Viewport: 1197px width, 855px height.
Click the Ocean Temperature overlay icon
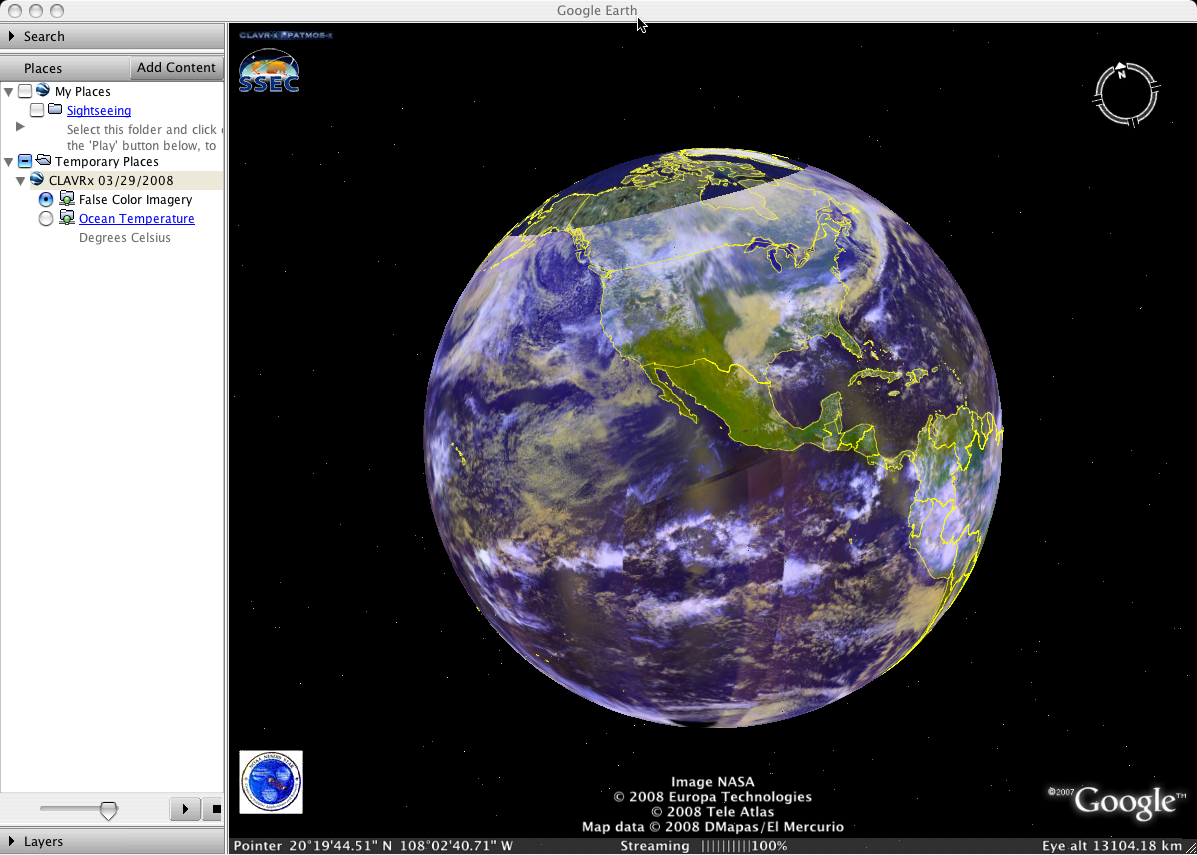click(x=67, y=218)
